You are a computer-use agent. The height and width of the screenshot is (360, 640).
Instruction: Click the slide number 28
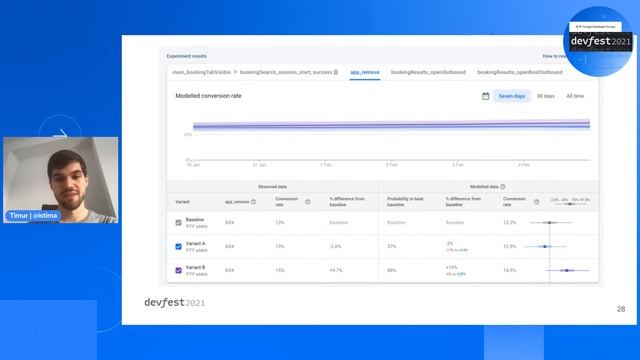click(621, 309)
